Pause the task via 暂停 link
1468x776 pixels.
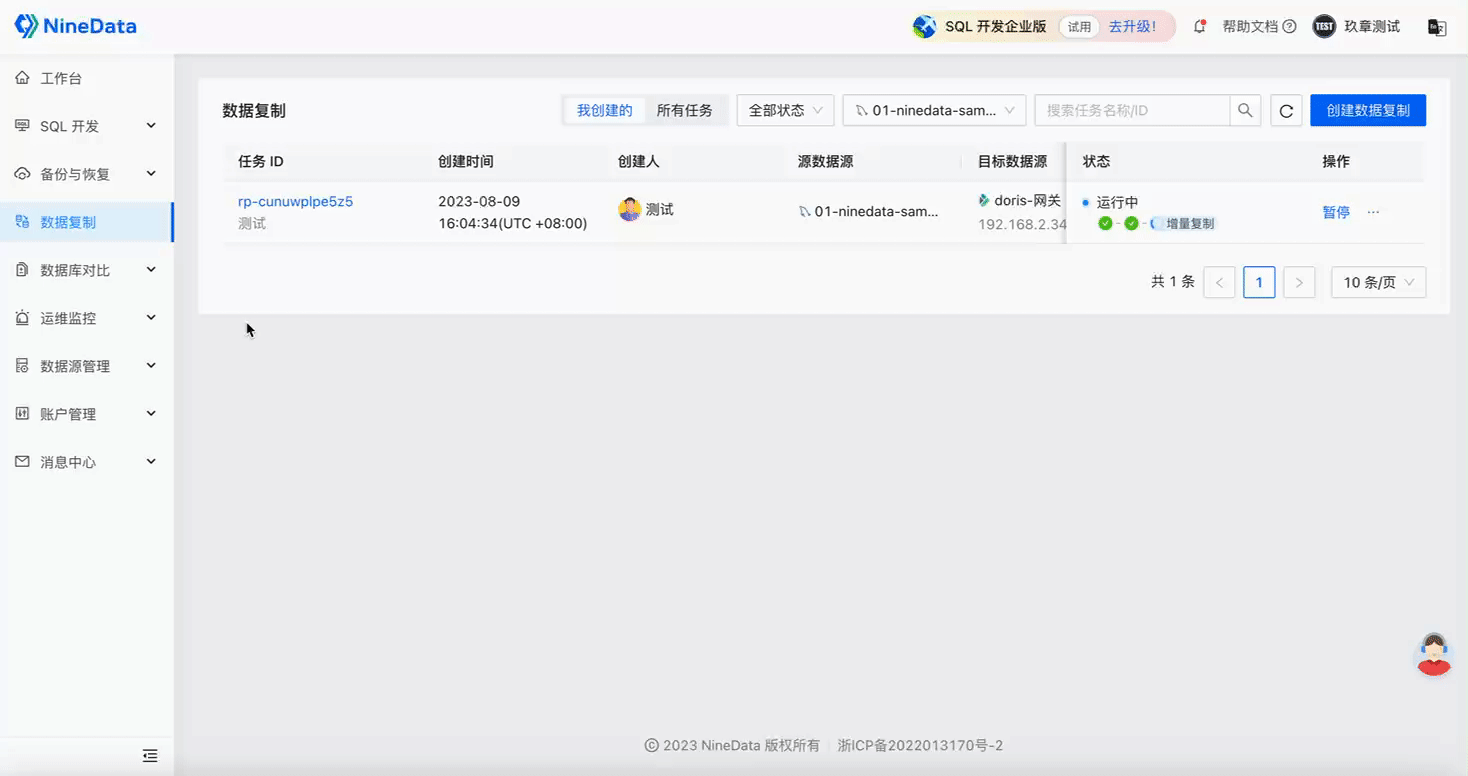pyautogui.click(x=1335, y=212)
